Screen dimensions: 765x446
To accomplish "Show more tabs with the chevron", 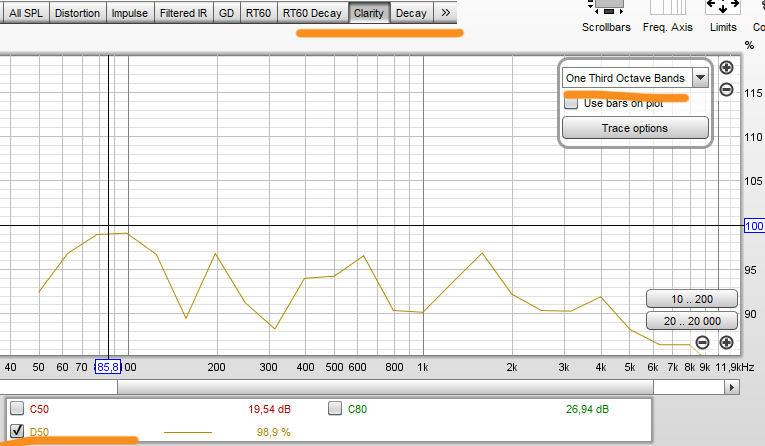I will pos(445,13).
